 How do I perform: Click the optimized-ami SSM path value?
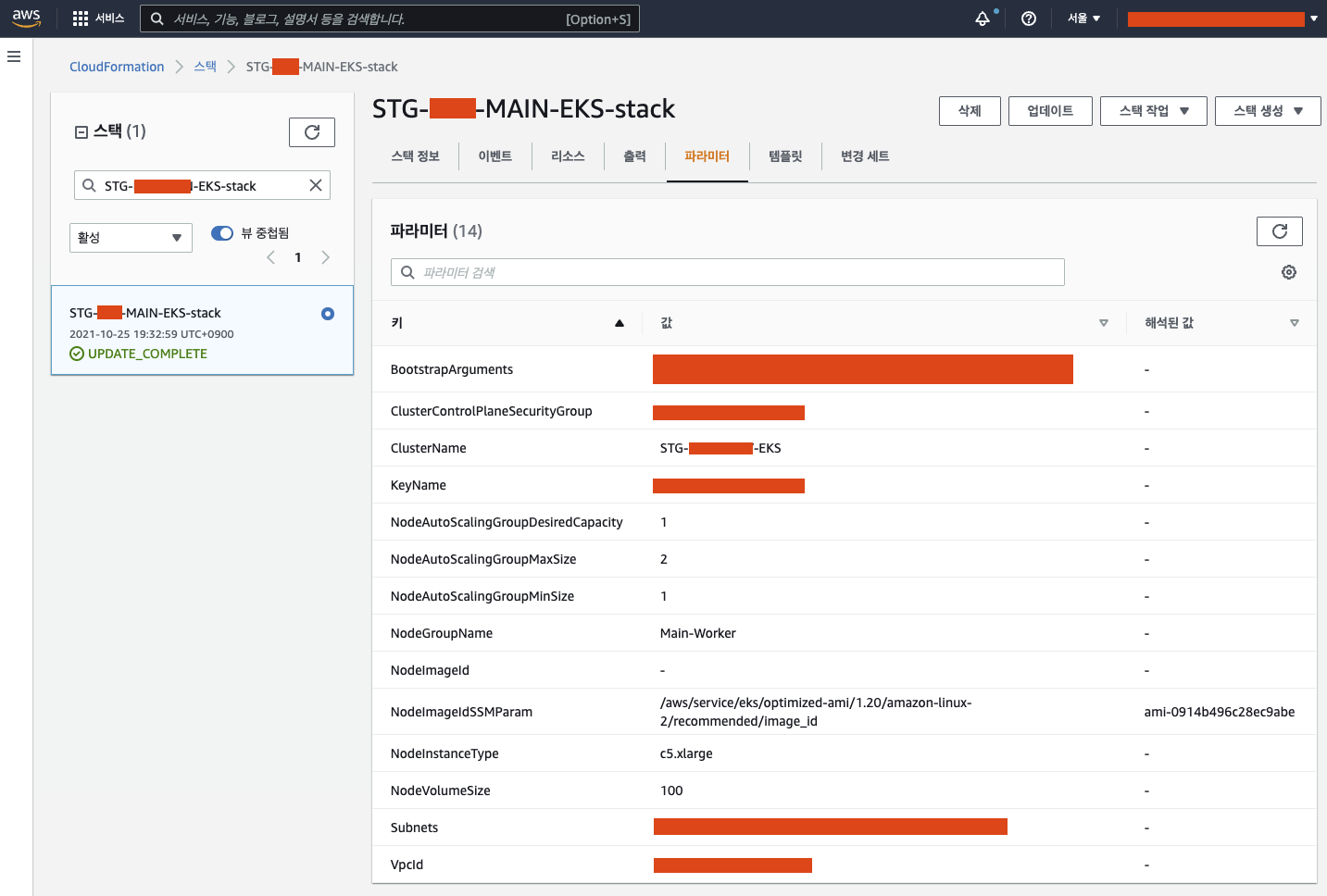pos(816,712)
